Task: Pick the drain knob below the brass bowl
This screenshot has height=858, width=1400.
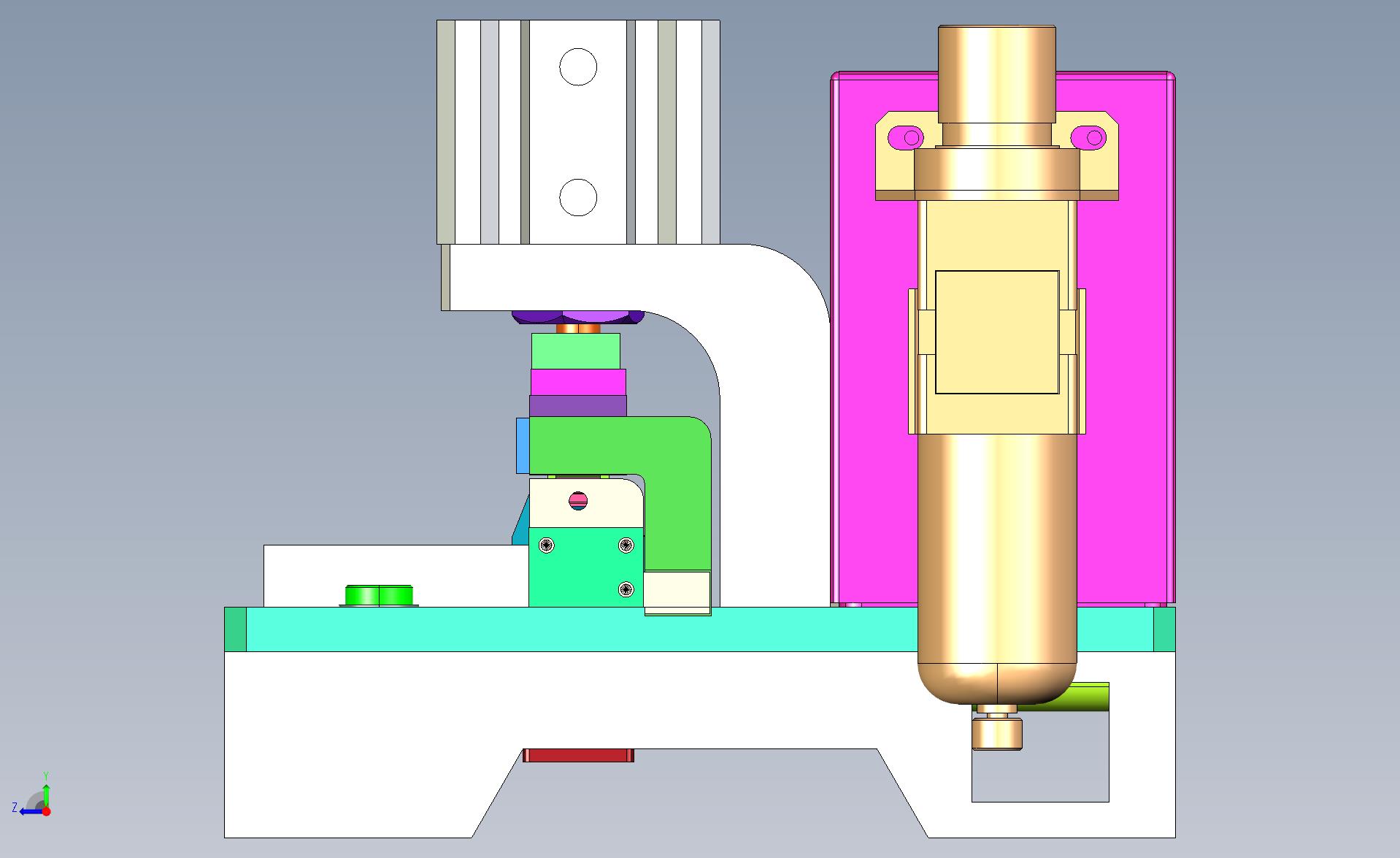Action: (996, 732)
